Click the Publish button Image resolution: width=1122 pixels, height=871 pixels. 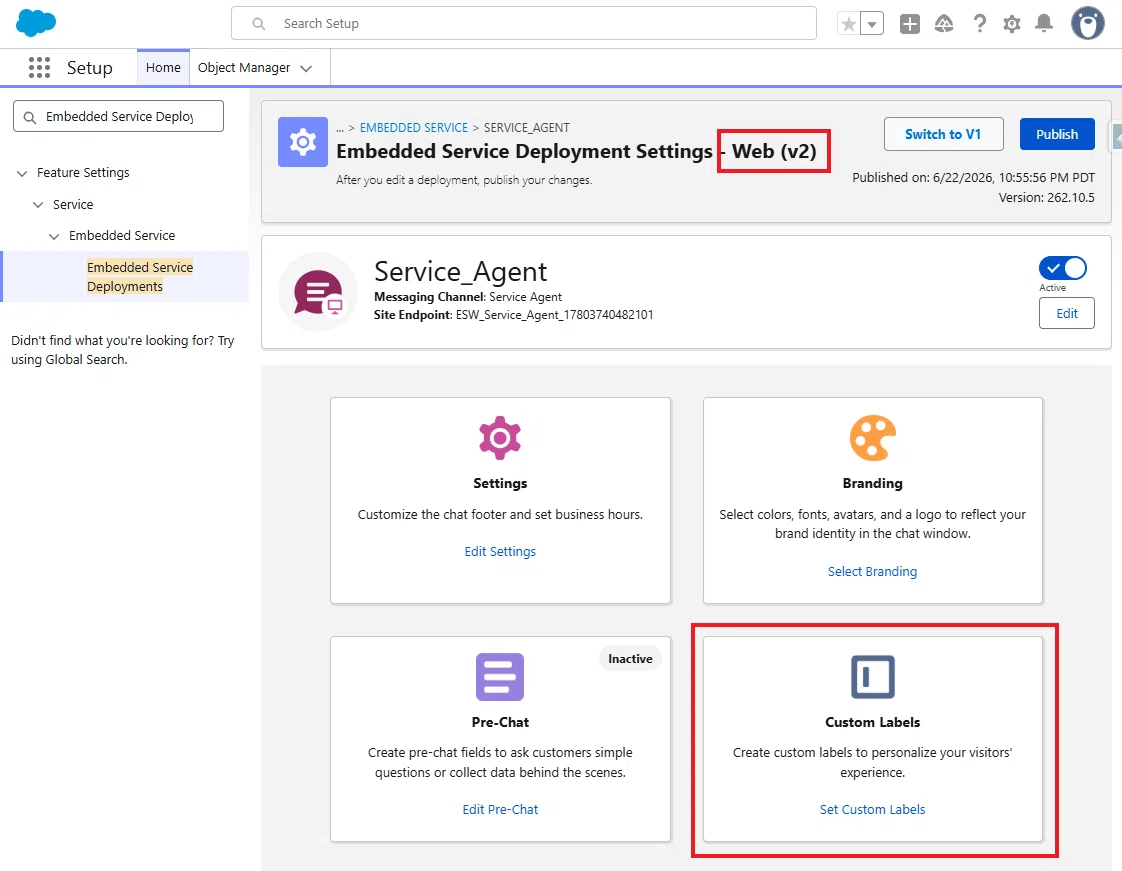click(x=1057, y=134)
